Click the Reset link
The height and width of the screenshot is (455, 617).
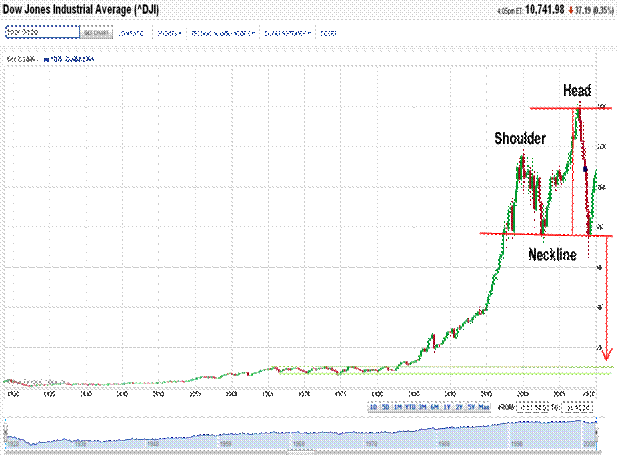[328, 34]
